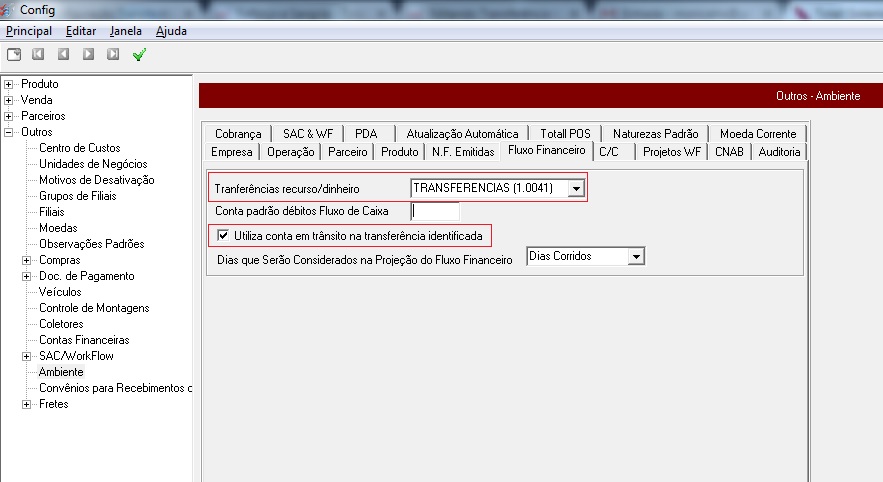The height and width of the screenshot is (482, 883).
Task: Open the Atualização Automática tab
Action: [x=462, y=133]
